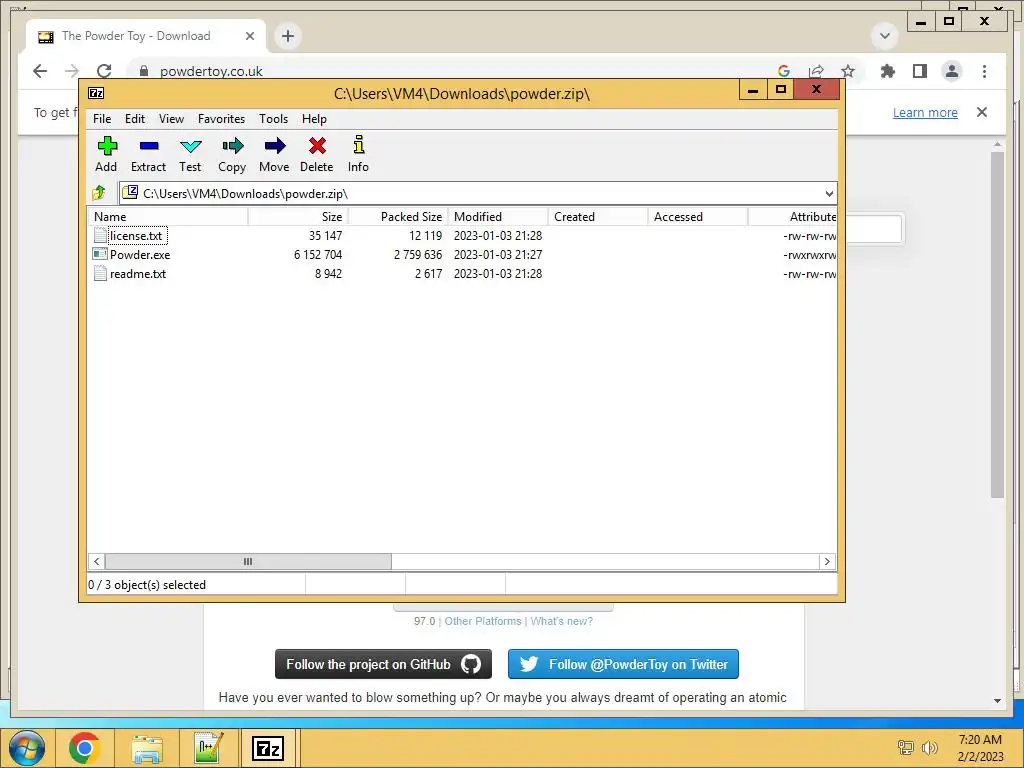Click the 7-Zip address path field
The width and height of the screenshot is (1024, 768).
[477, 193]
